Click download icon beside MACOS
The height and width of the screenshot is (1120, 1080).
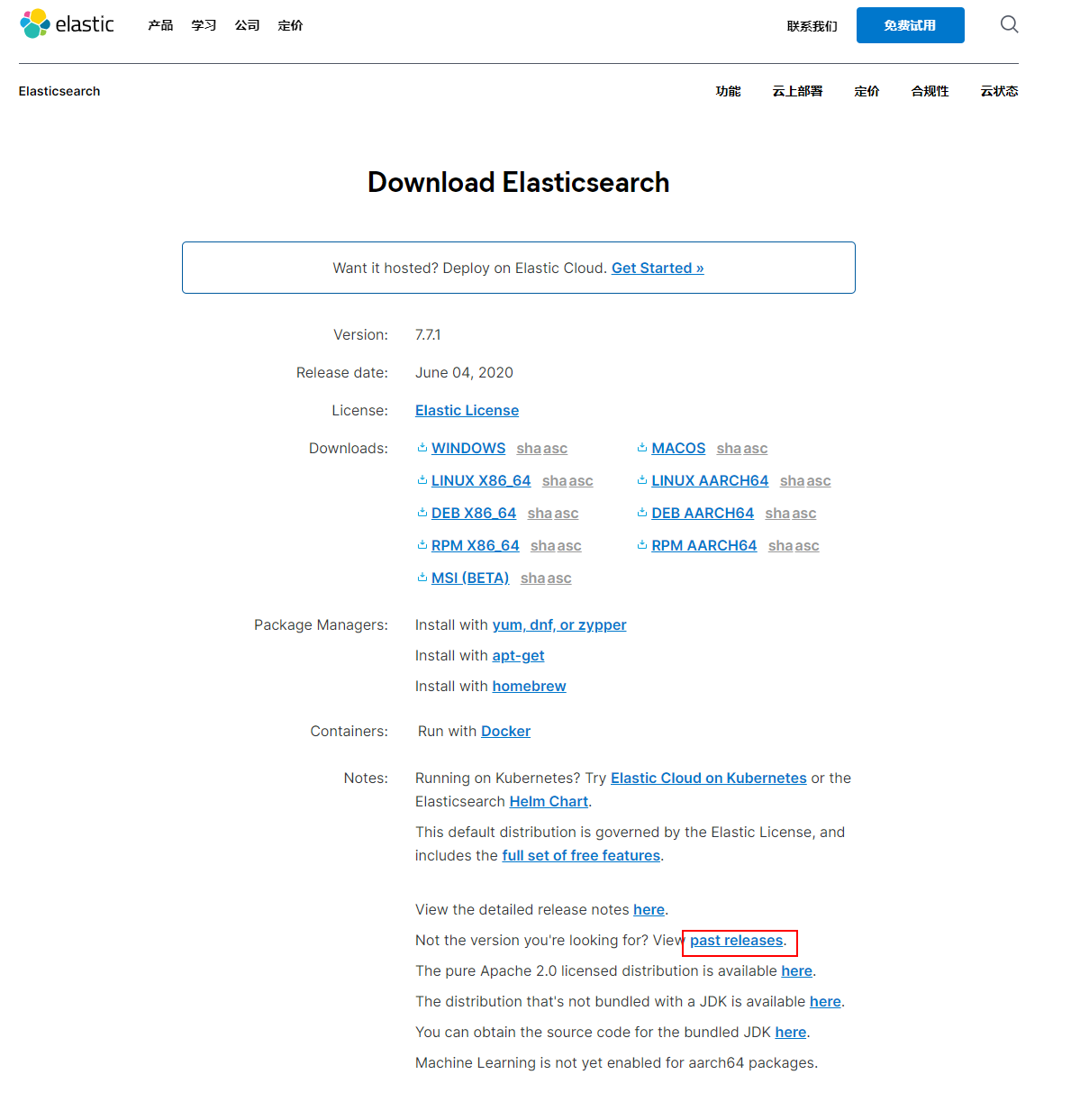point(642,448)
